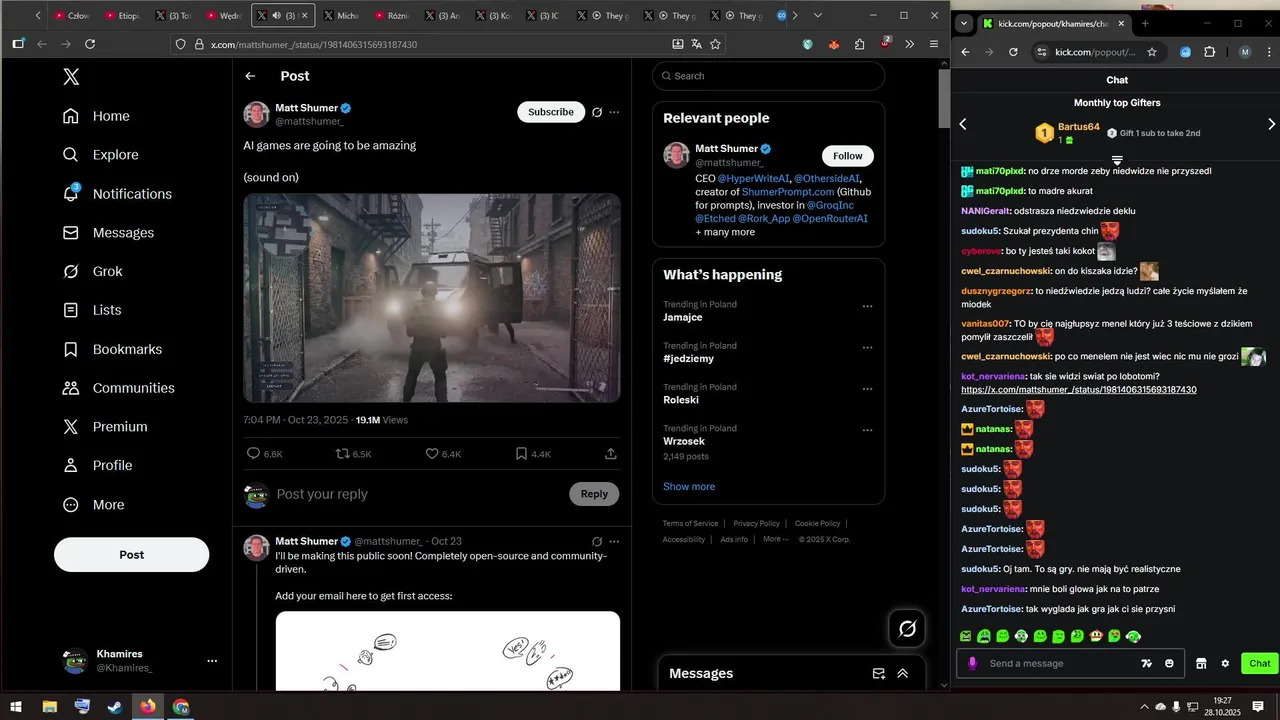Click the Subscribe button on the post
Image resolution: width=1280 pixels, height=720 pixels.
pos(551,112)
